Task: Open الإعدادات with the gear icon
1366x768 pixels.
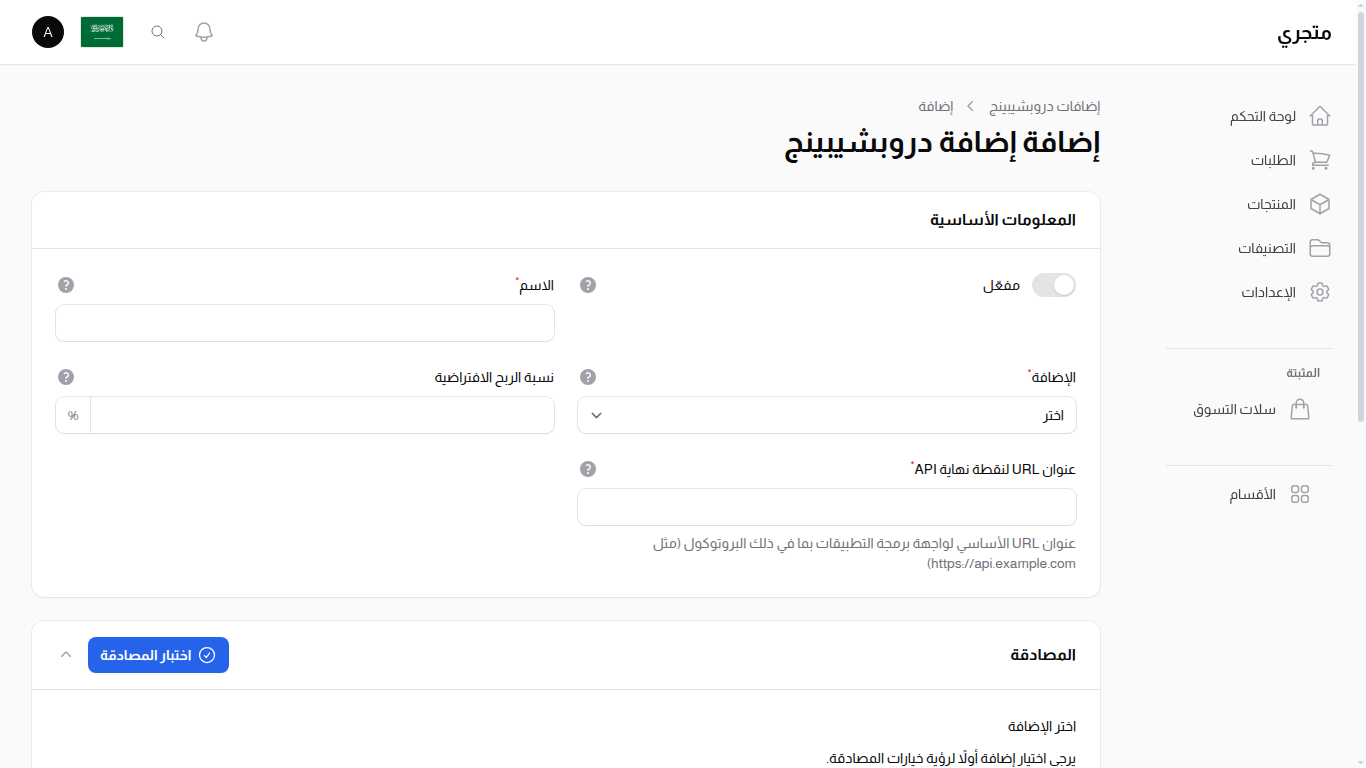Action: 1320,292
